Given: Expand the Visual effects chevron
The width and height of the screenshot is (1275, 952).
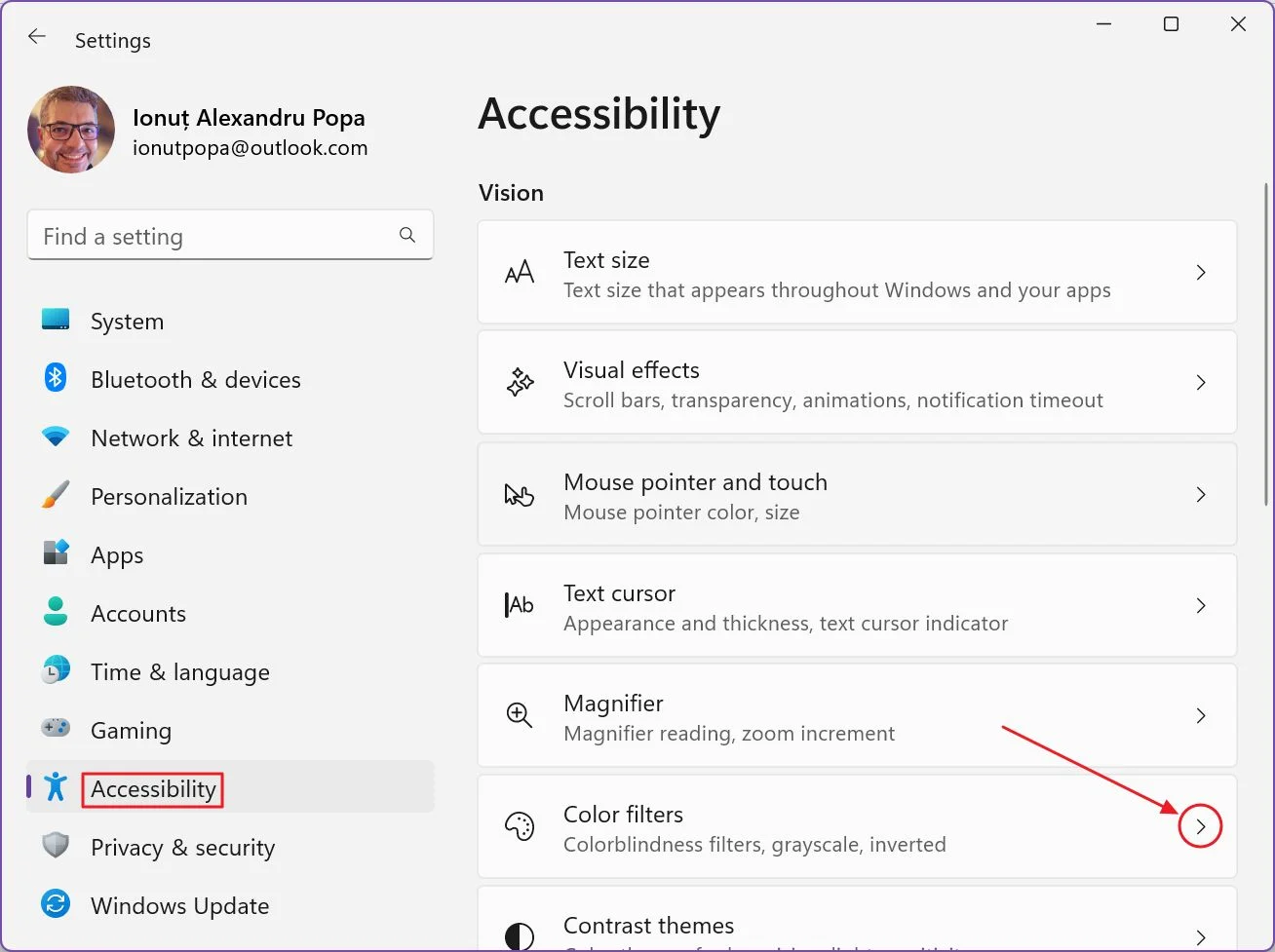Looking at the screenshot, I should pyautogui.click(x=1201, y=383).
